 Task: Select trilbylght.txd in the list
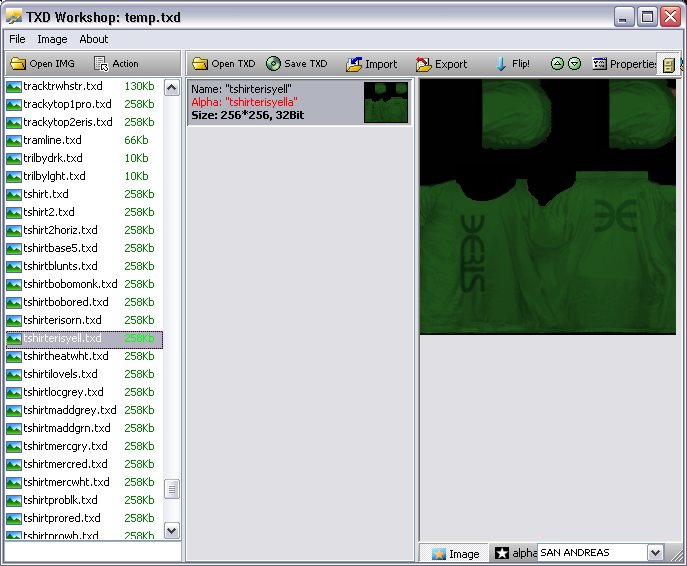(84, 176)
